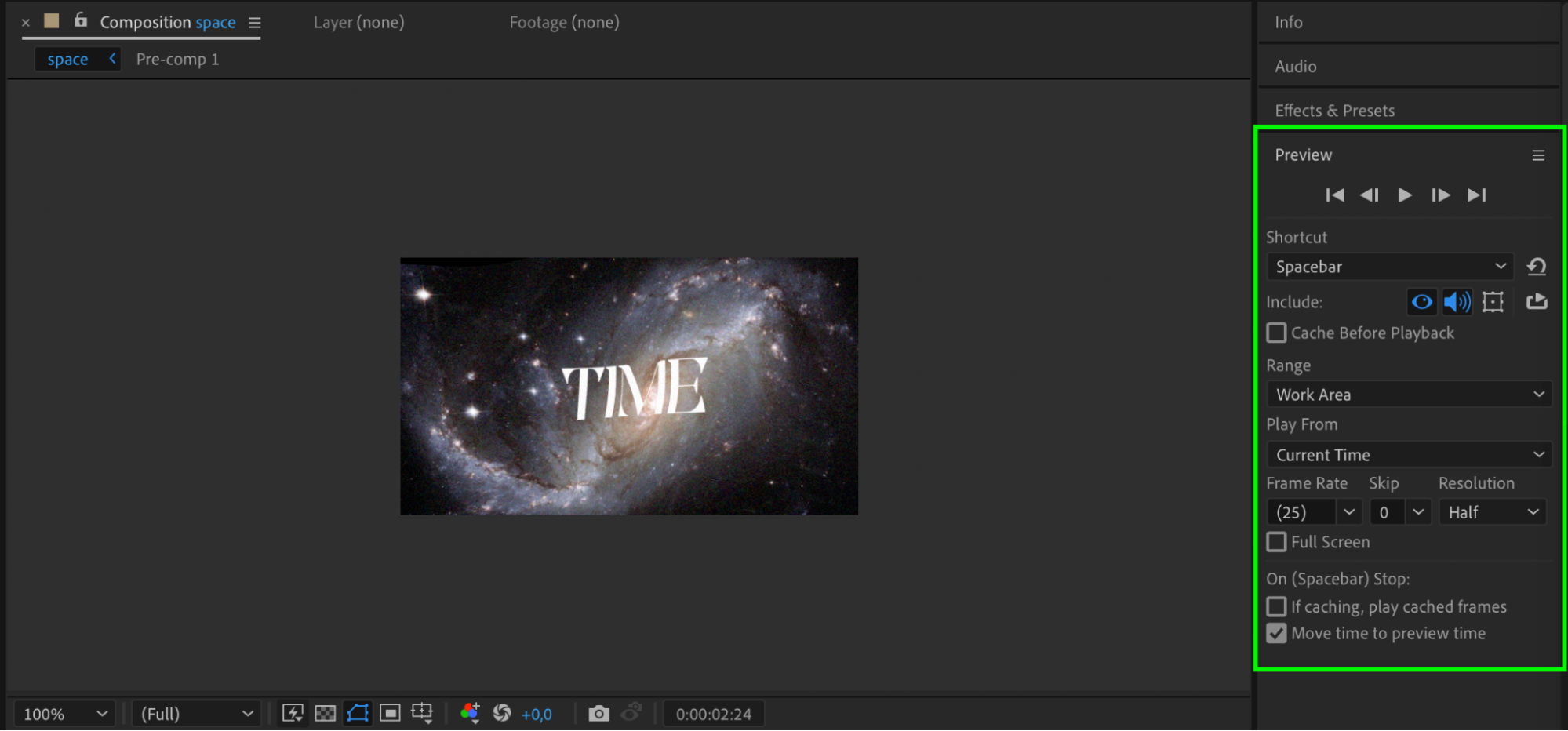This screenshot has height=731, width=1568.
Task: Open the Effects & Presets panel
Action: (x=1334, y=111)
